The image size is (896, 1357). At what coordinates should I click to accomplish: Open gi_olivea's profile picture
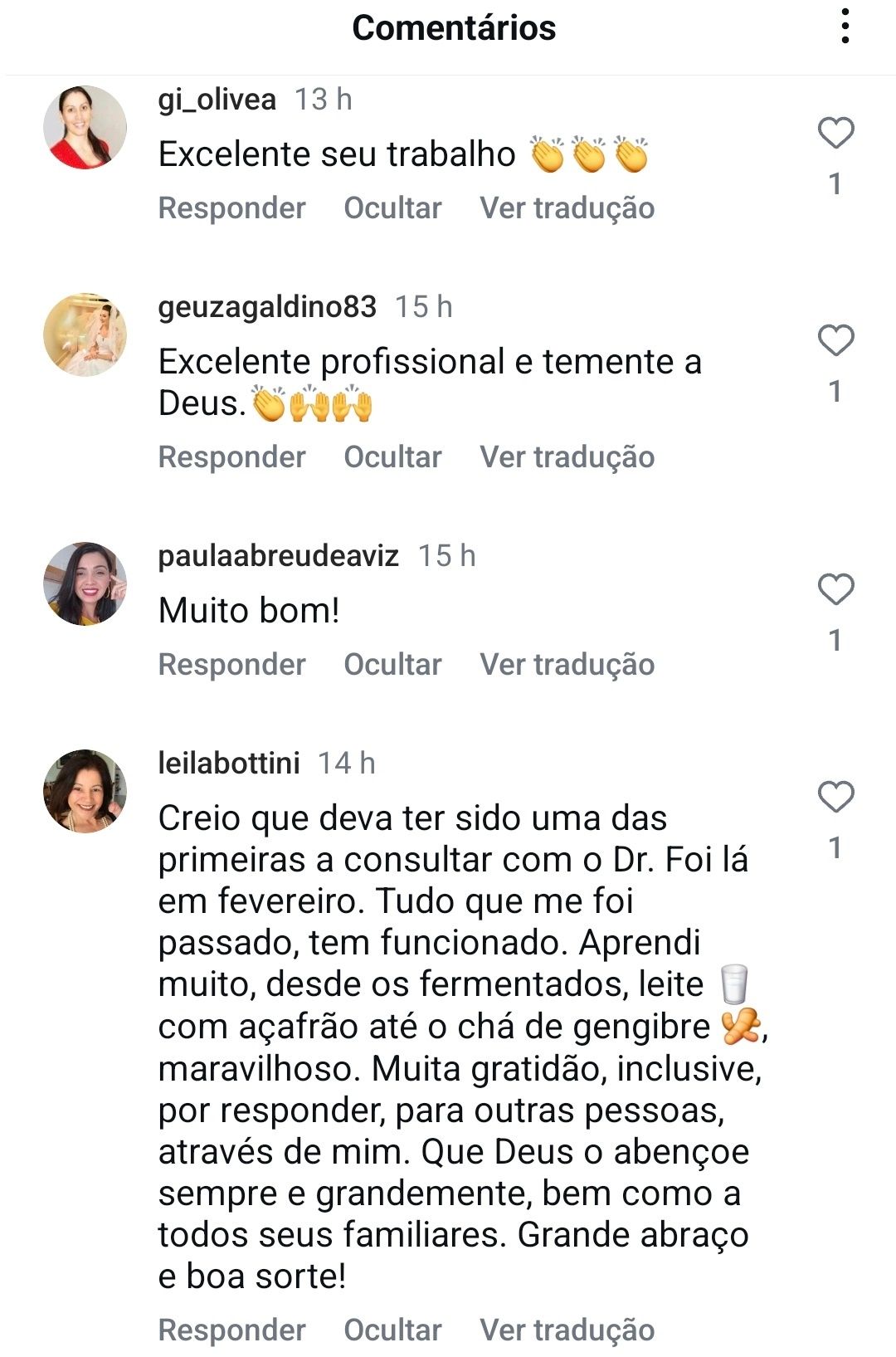(x=85, y=127)
